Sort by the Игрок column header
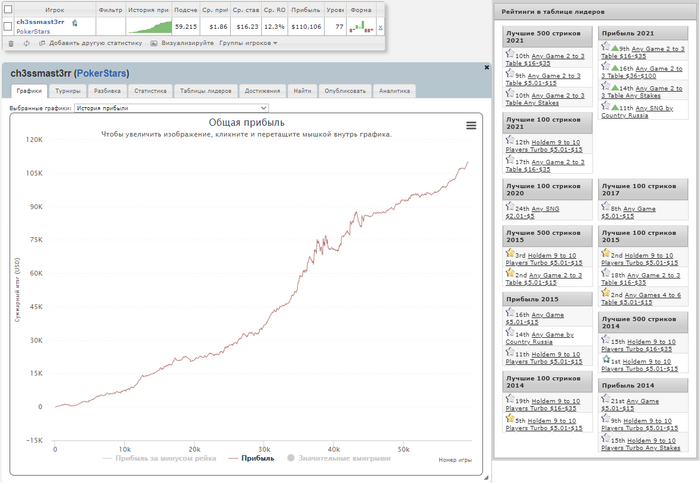The height and width of the screenshot is (484, 700). click(x=54, y=10)
